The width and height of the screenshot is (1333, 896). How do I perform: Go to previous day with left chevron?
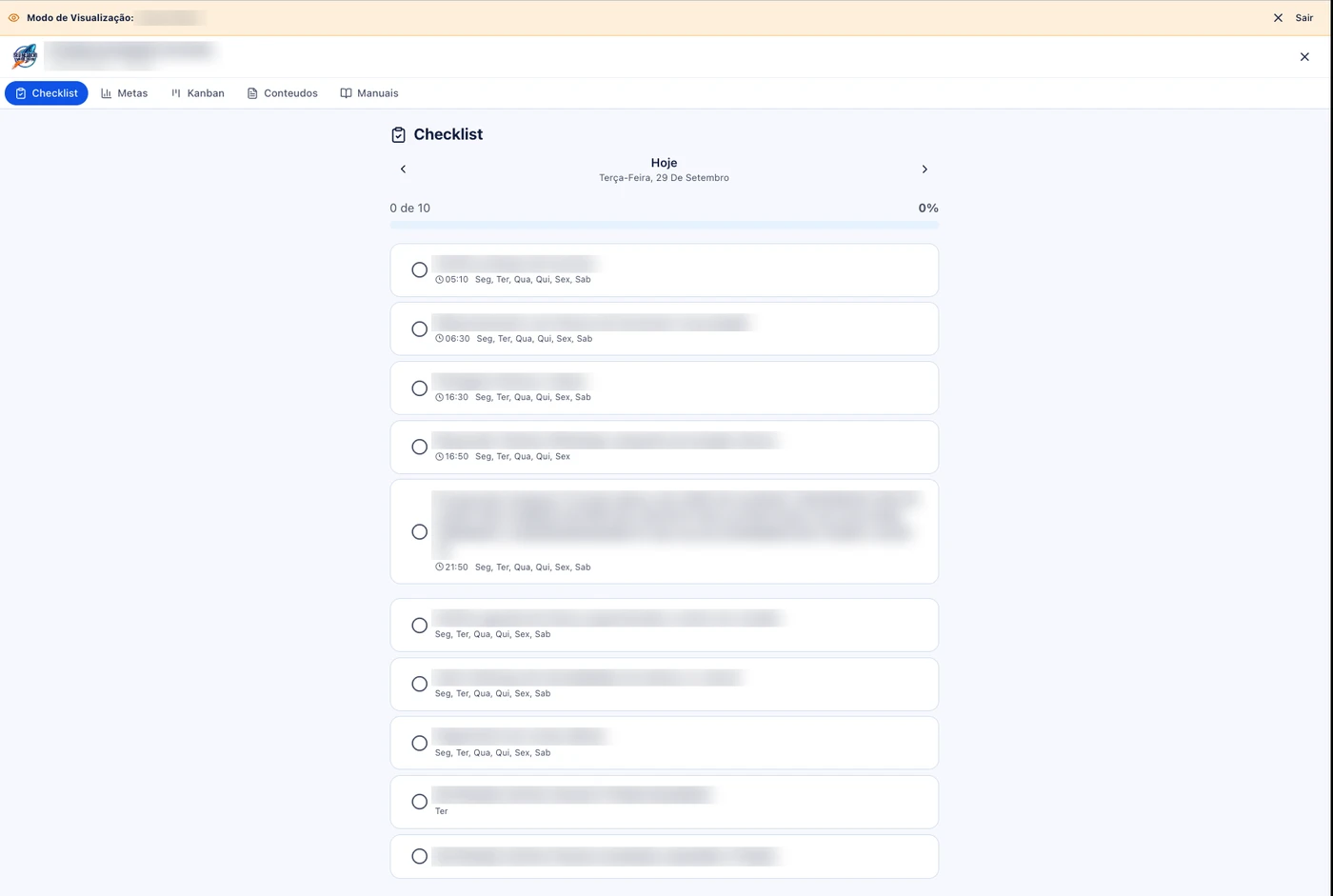403,169
